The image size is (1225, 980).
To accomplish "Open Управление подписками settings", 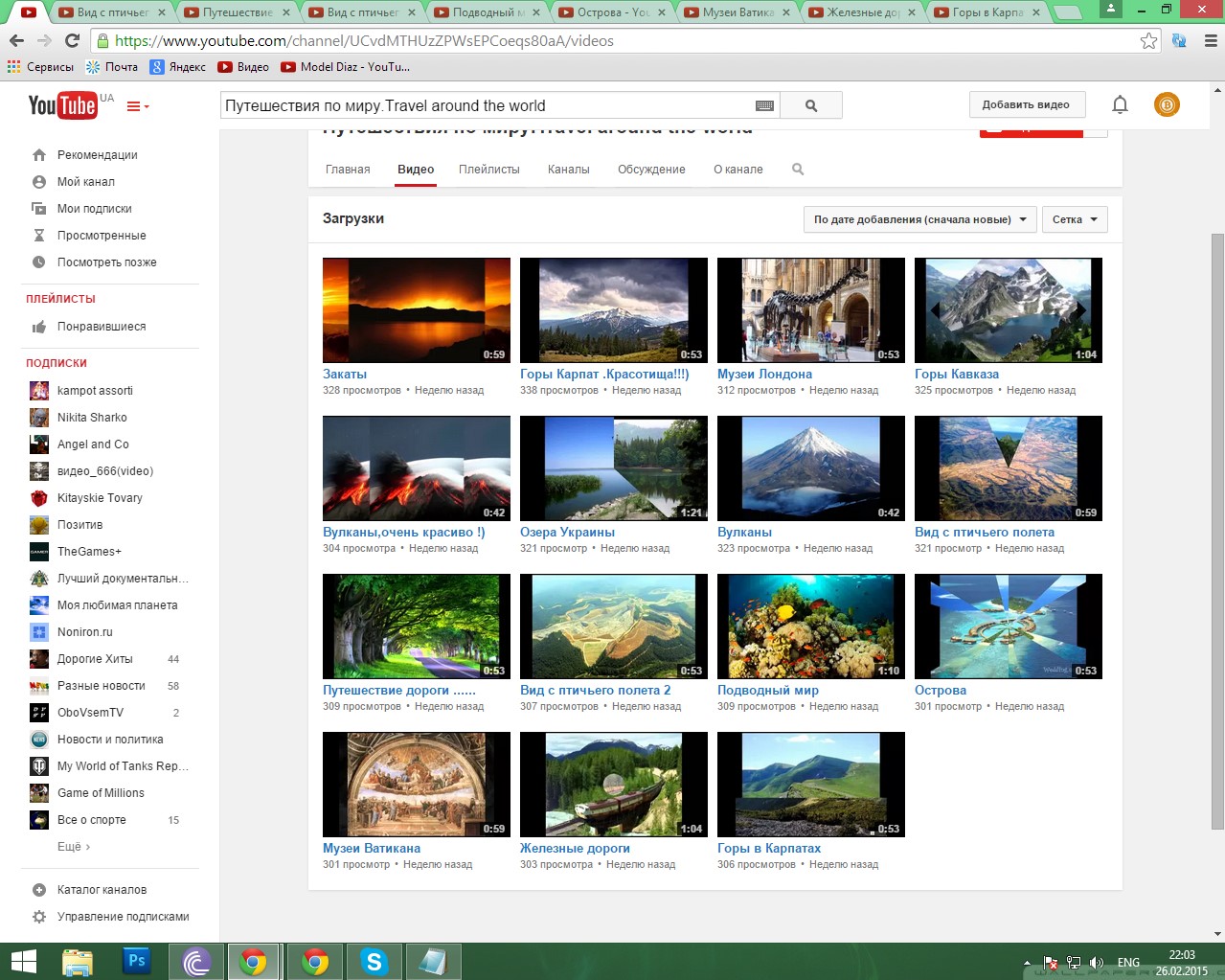I will (123, 916).
